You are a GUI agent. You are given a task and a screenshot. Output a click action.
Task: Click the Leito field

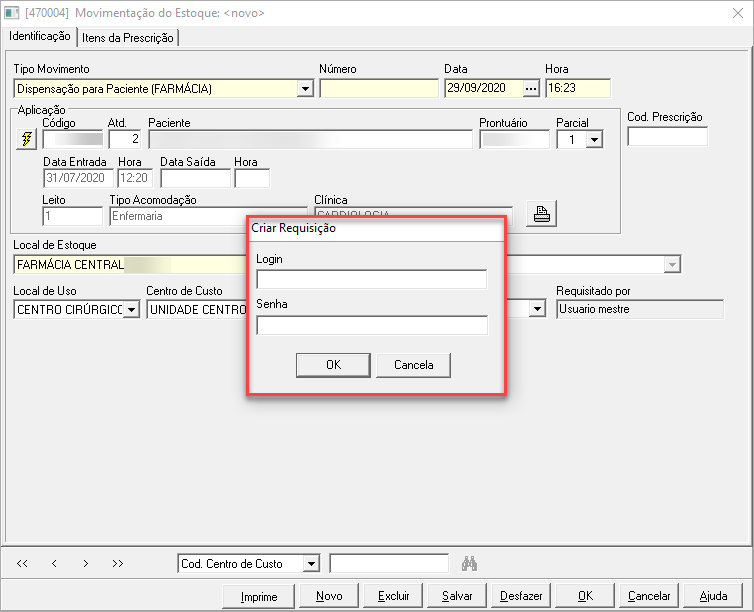tap(73, 216)
